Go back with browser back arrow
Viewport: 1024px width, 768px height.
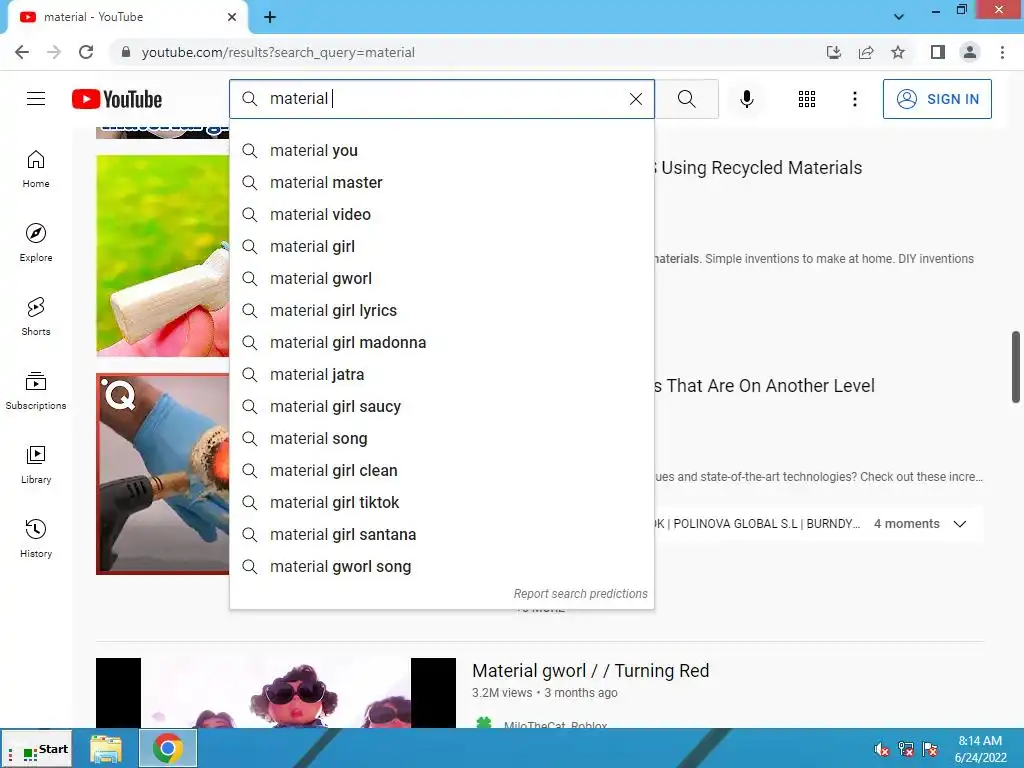point(22,52)
